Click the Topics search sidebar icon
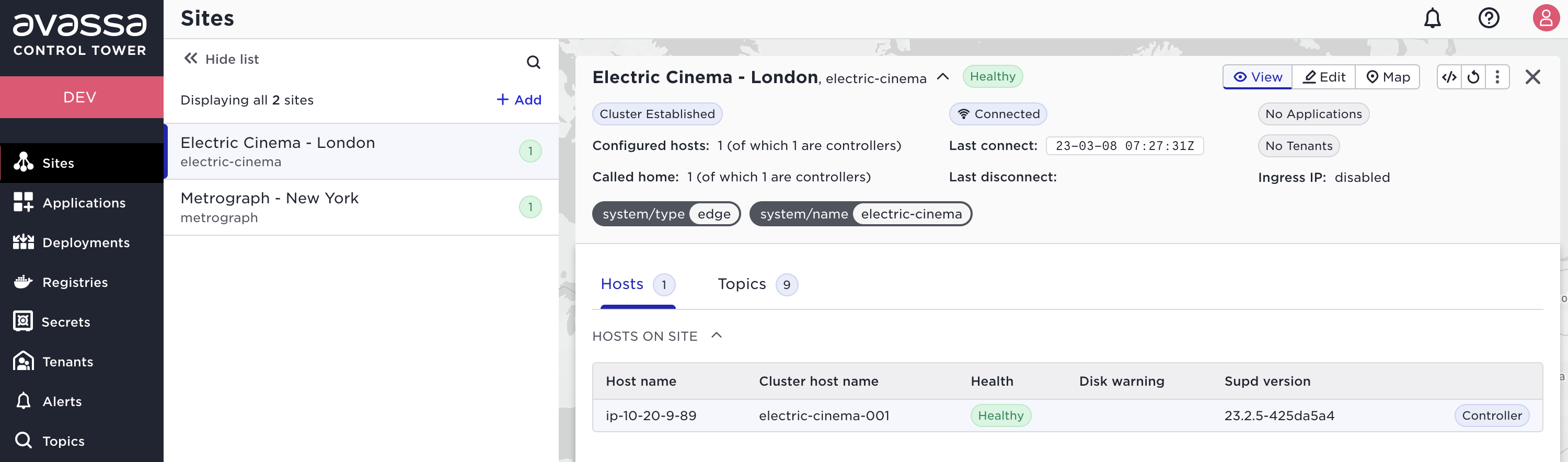 (x=23, y=440)
